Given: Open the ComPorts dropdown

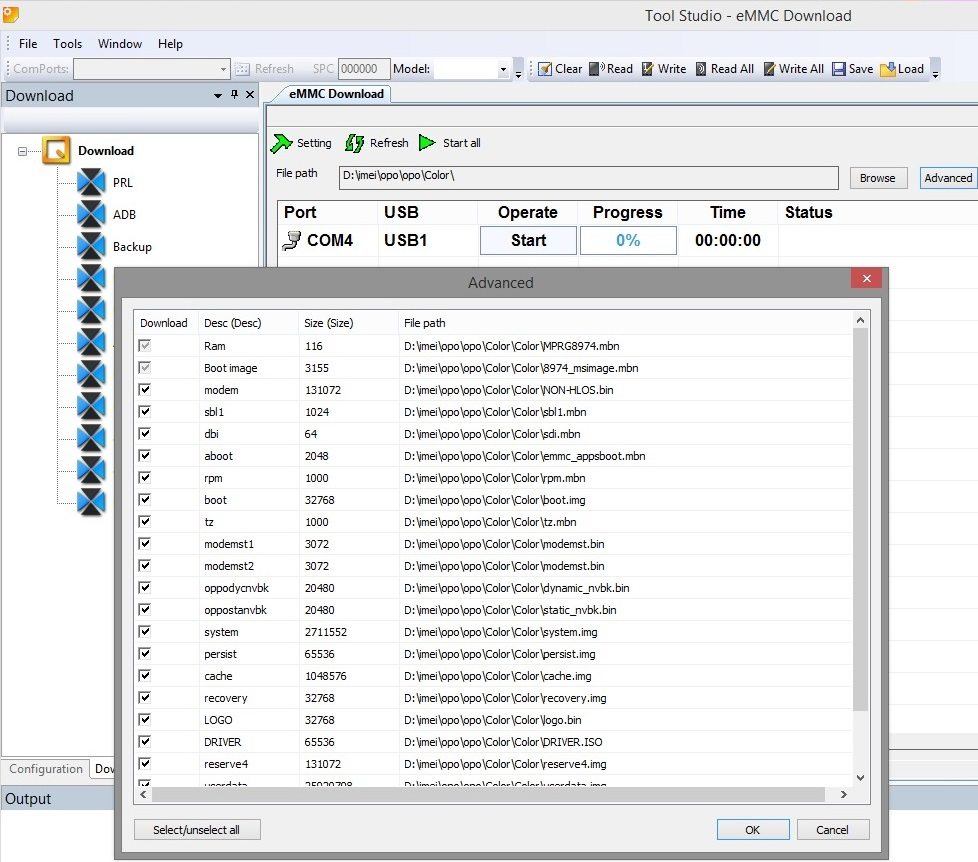Looking at the screenshot, I should (224, 69).
